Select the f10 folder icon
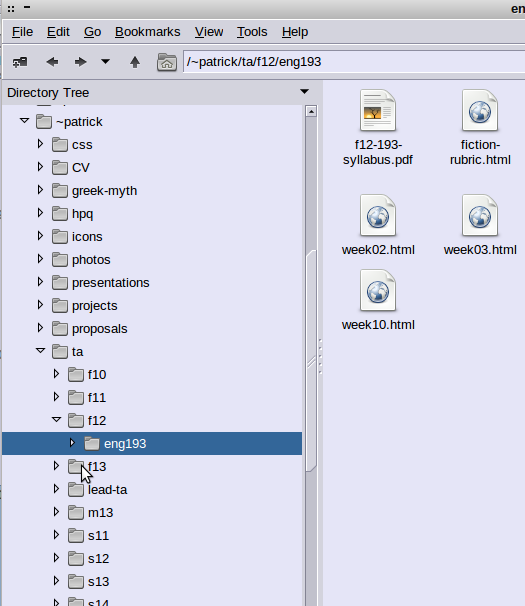The height and width of the screenshot is (606, 525). (x=76, y=374)
